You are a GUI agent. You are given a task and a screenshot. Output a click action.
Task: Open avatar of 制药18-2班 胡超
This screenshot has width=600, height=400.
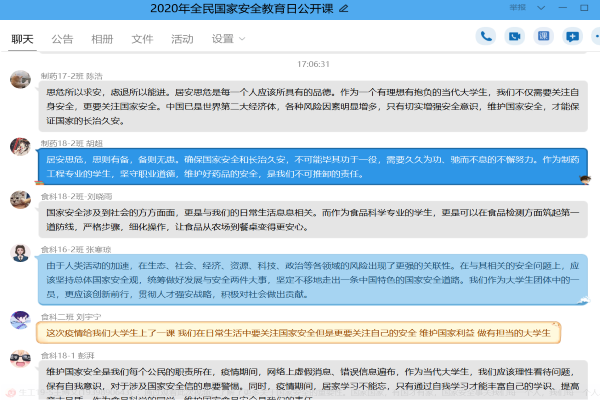coord(20,147)
